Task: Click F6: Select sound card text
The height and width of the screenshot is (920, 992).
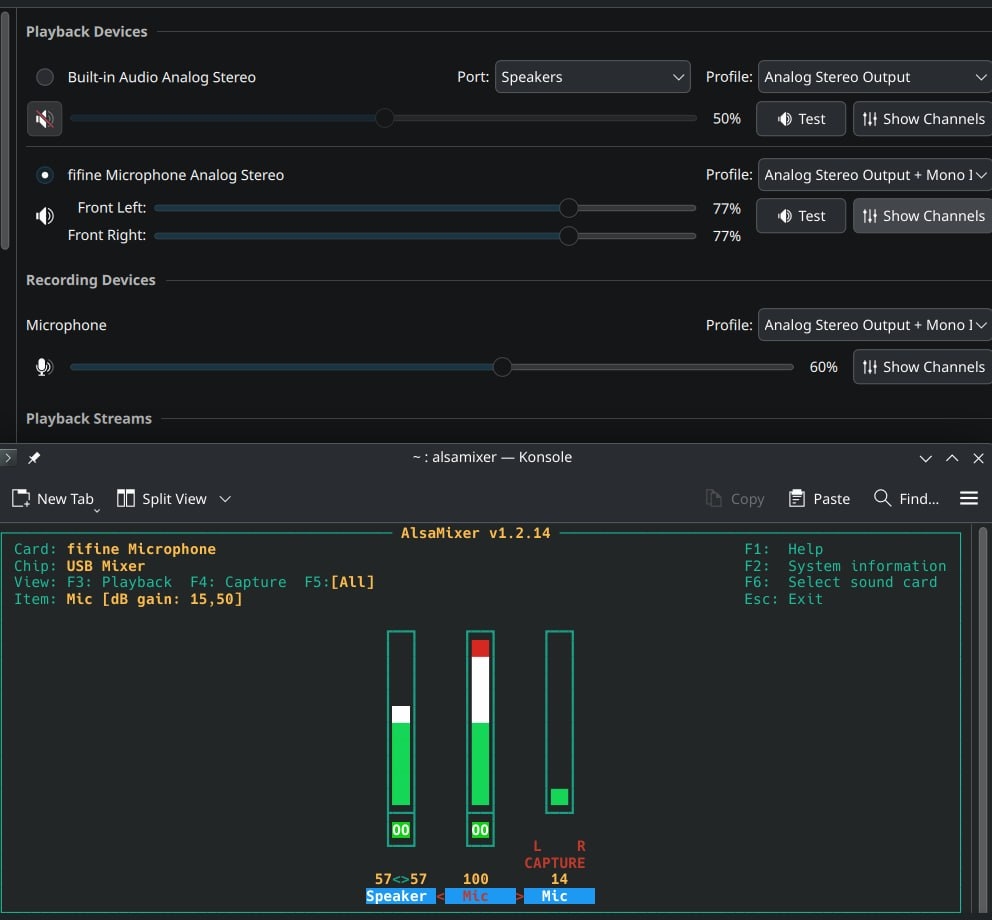Action: tap(840, 582)
